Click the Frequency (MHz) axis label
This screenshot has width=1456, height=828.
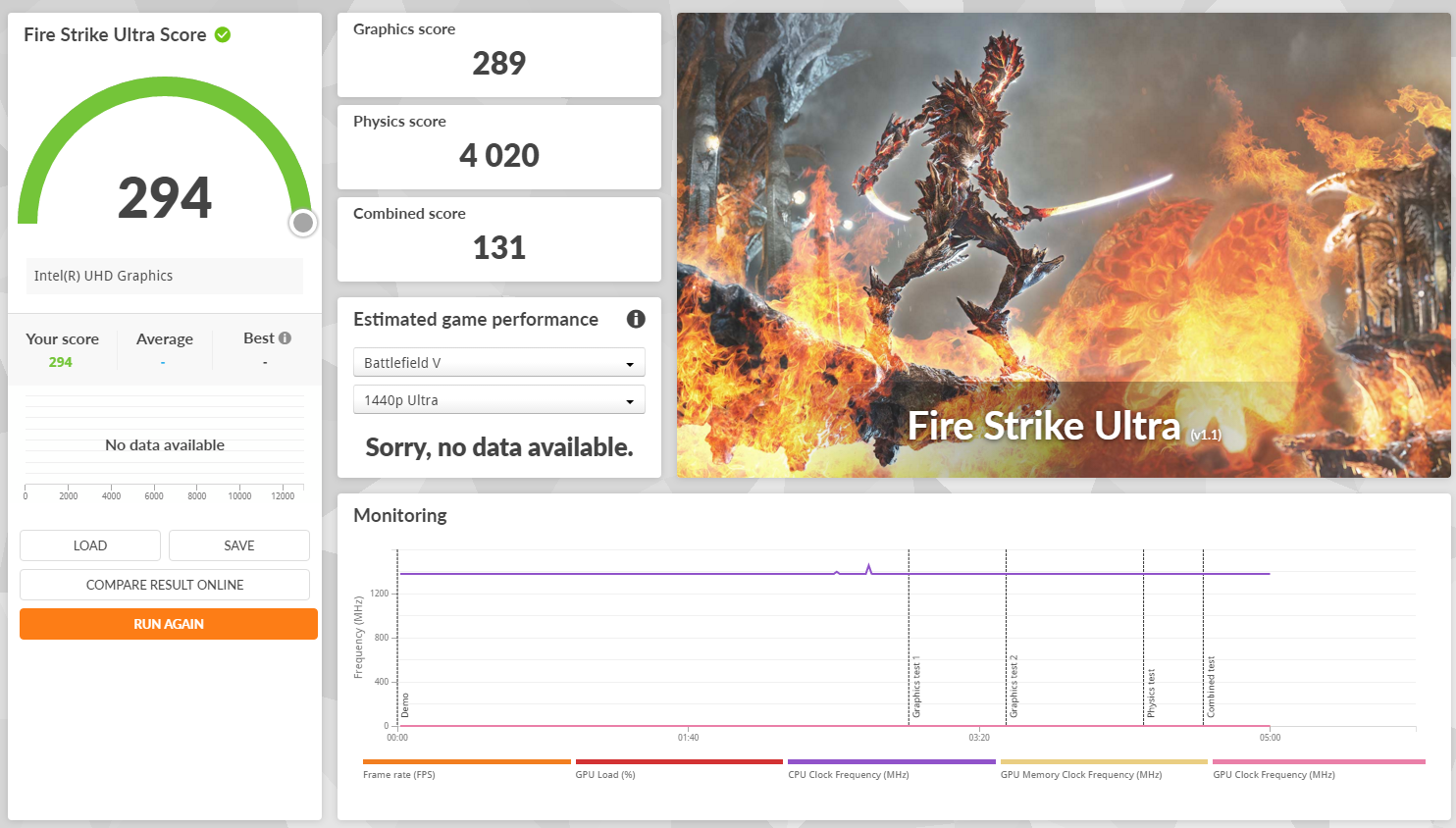pyautogui.click(x=358, y=638)
